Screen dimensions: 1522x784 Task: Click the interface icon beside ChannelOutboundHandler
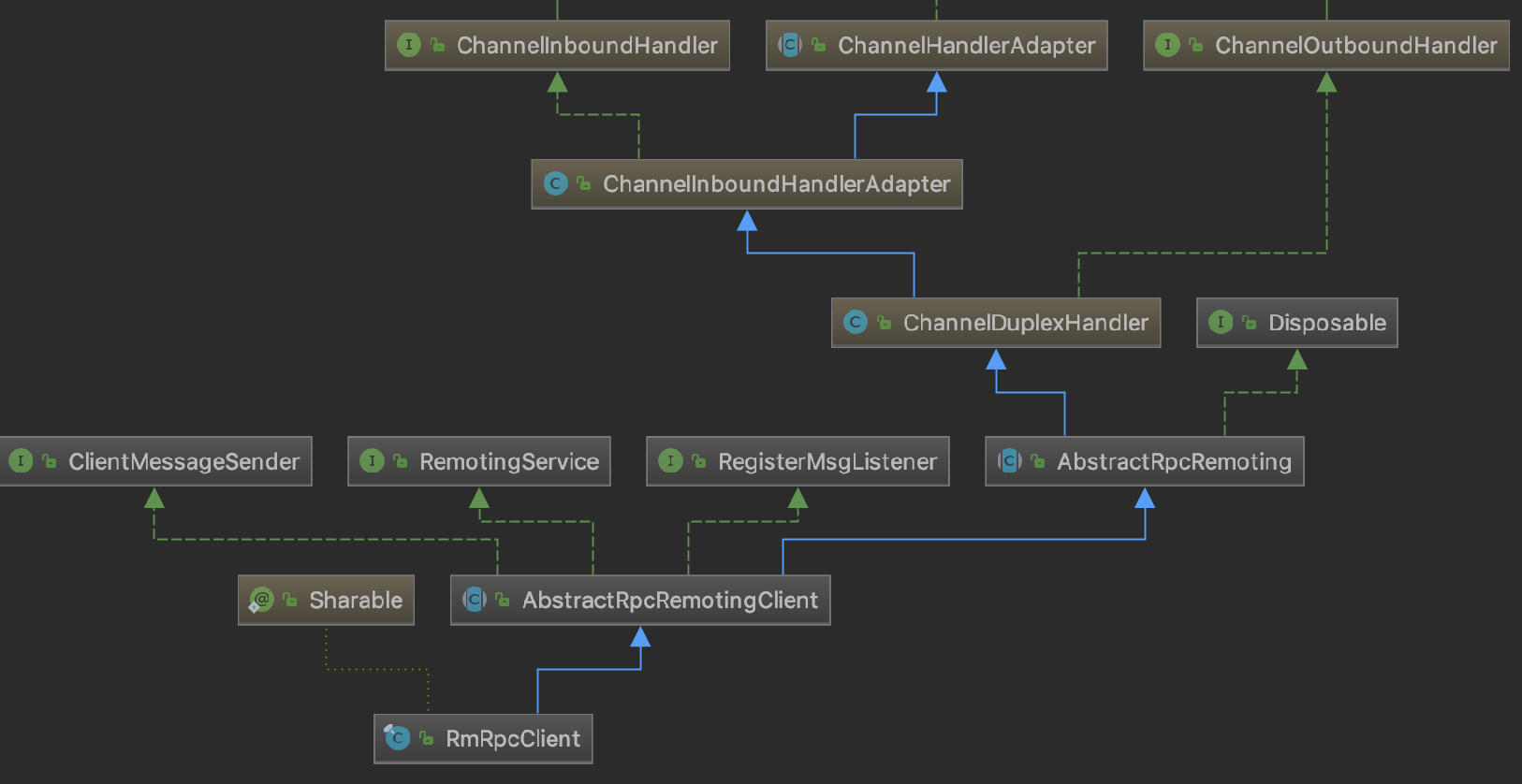point(1167,45)
